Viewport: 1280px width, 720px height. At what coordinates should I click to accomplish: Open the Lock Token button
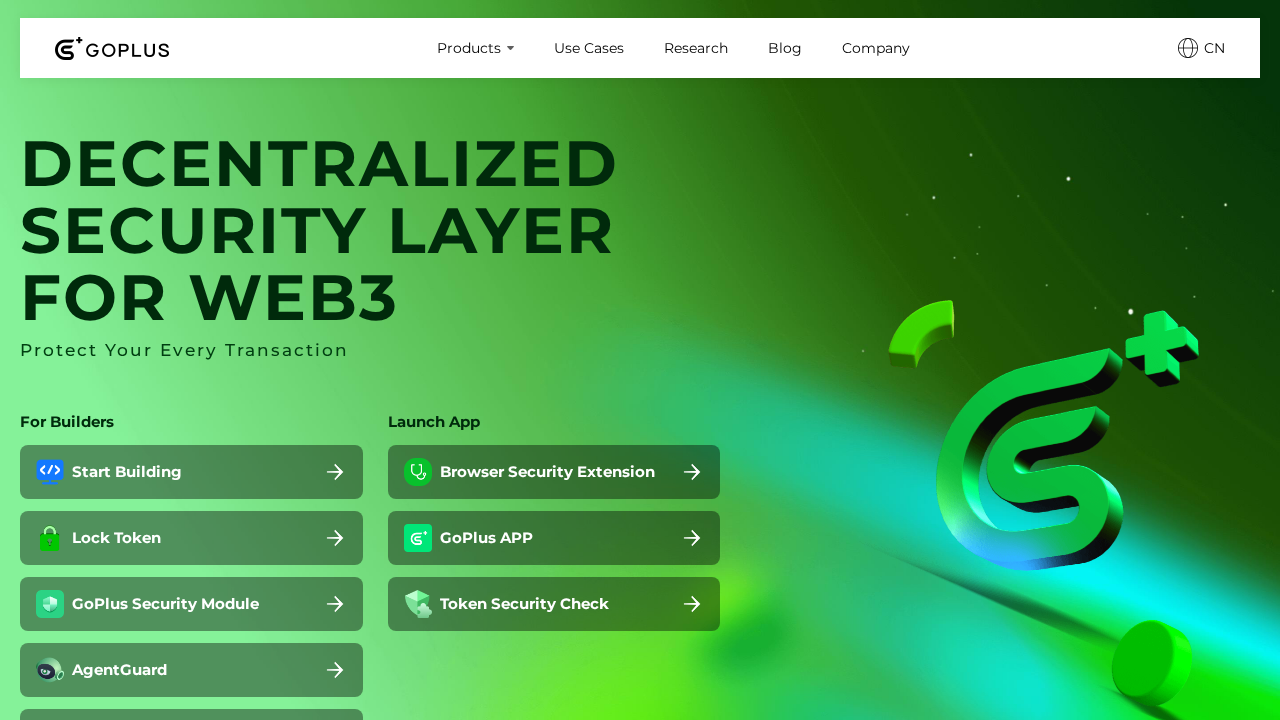click(191, 538)
